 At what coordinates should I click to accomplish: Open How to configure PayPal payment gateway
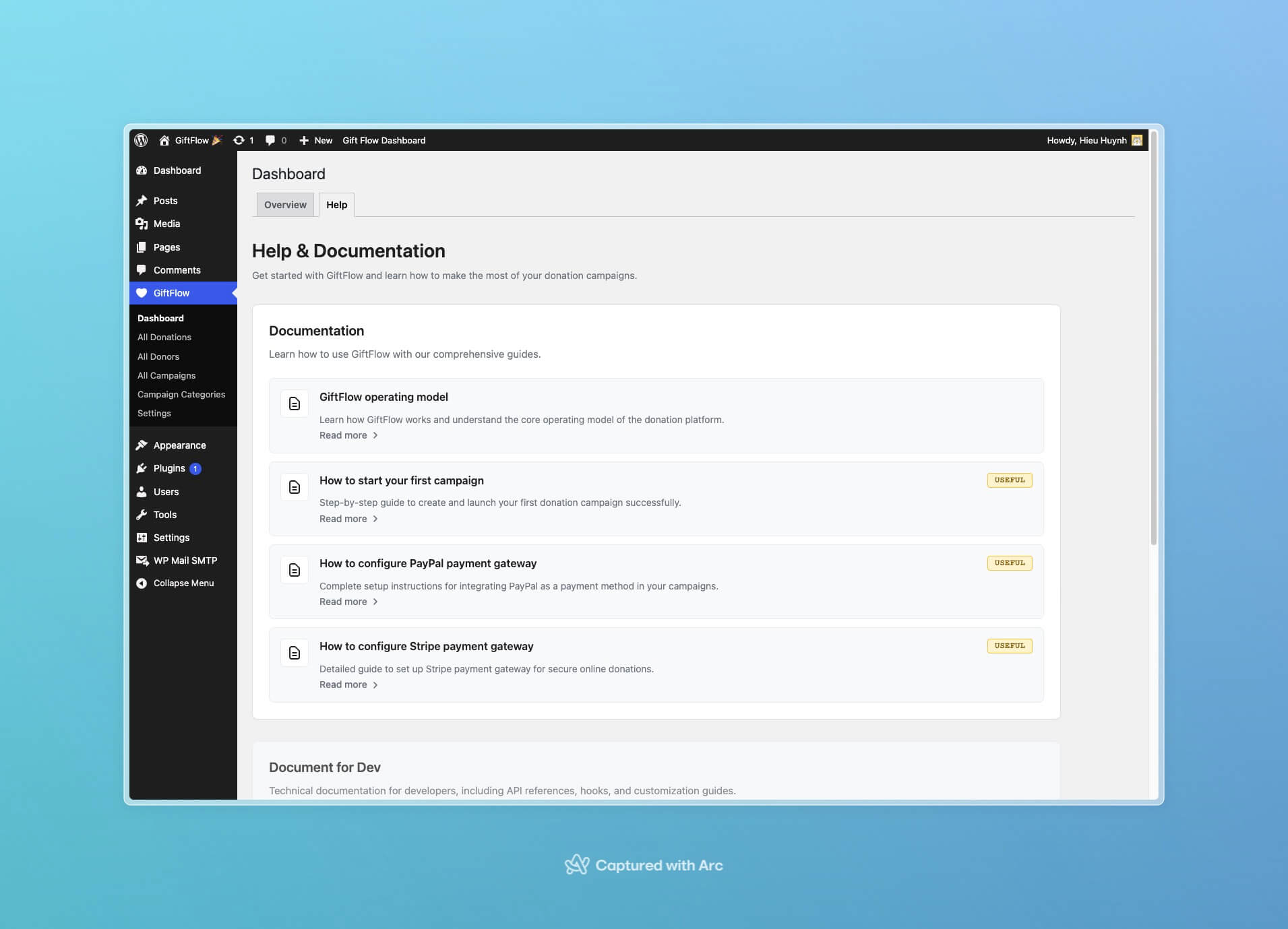(x=428, y=563)
